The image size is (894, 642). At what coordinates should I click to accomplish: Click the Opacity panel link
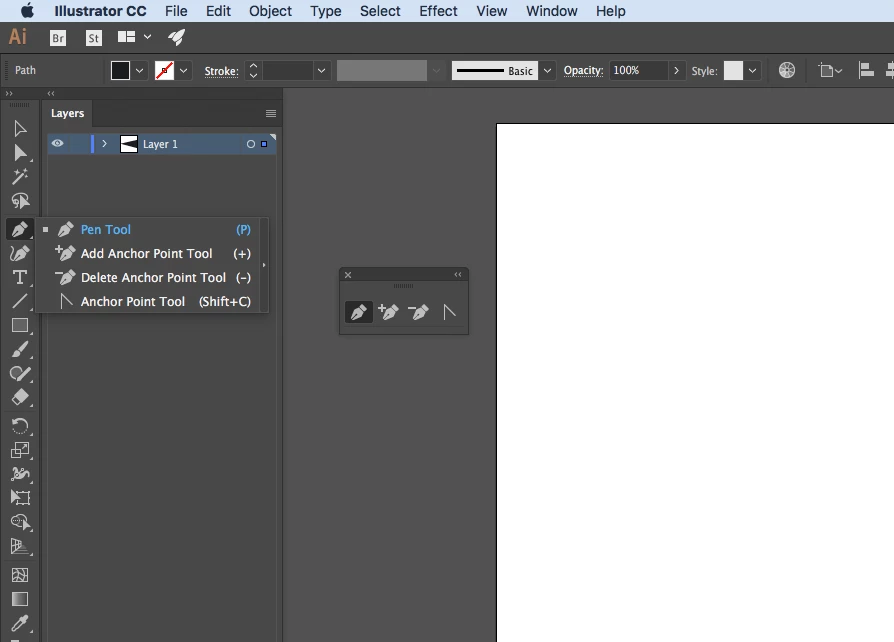583,71
